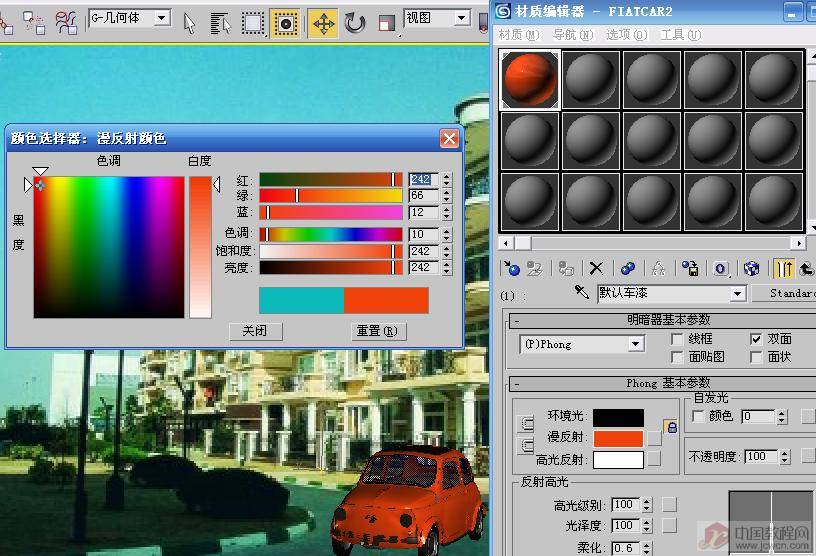Uncheck the 双面 two-sided checkbox

point(756,339)
